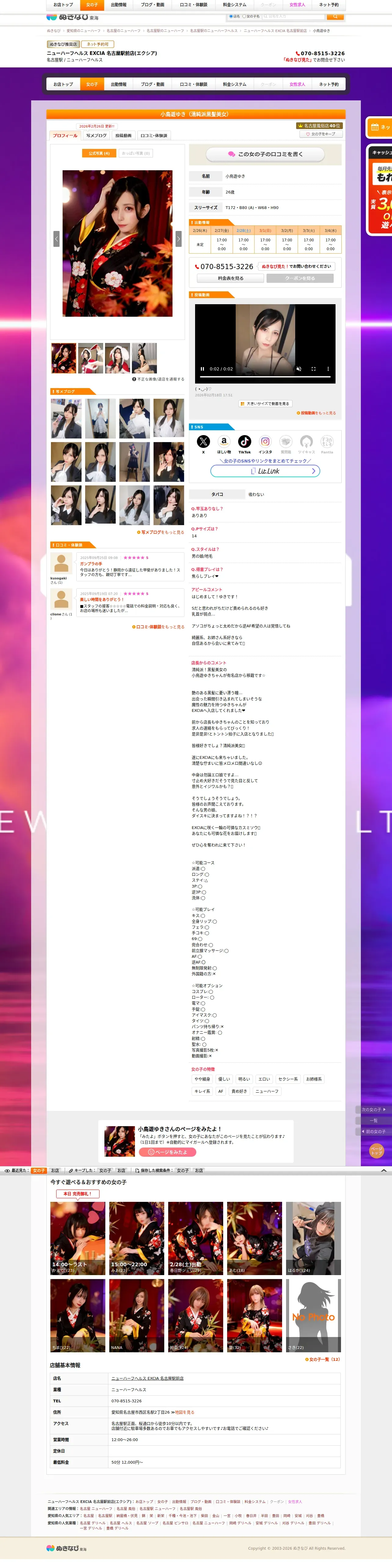
Task: Open ネット予約 in the purple banner nav
Action: point(329,84)
